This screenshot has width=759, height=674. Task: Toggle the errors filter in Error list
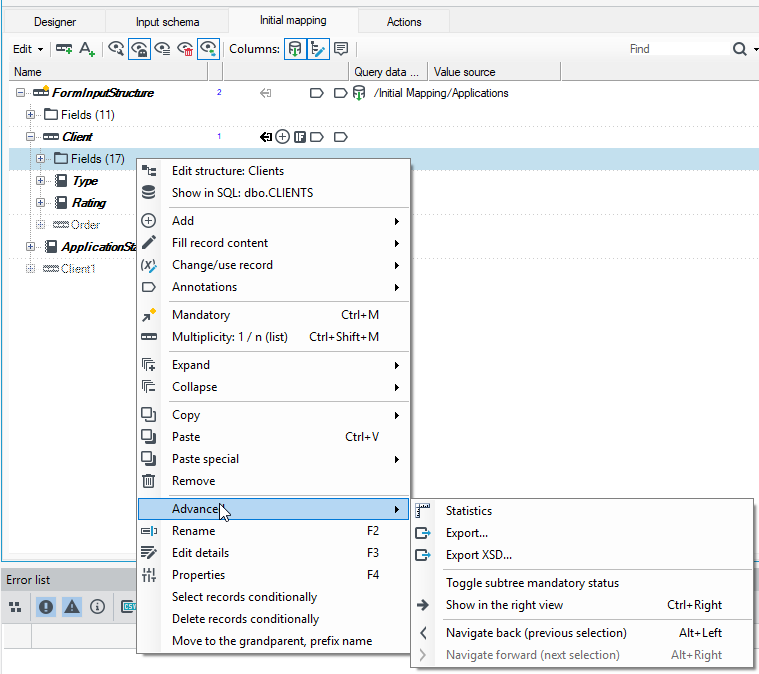point(46,607)
